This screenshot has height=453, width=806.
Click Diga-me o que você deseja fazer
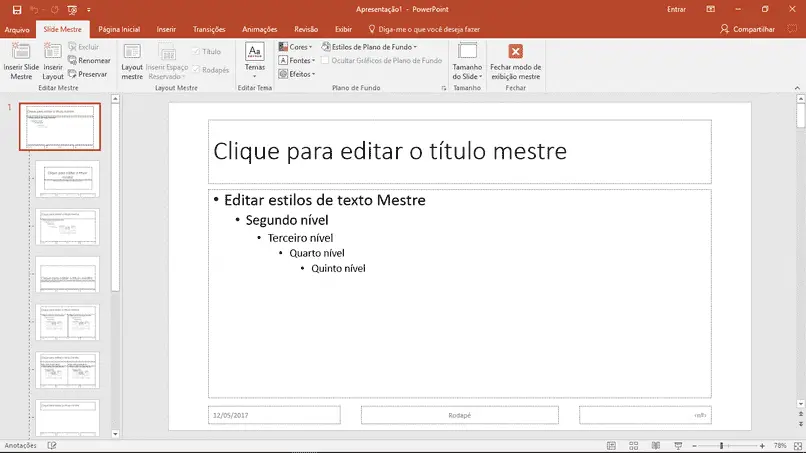click(424, 29)
